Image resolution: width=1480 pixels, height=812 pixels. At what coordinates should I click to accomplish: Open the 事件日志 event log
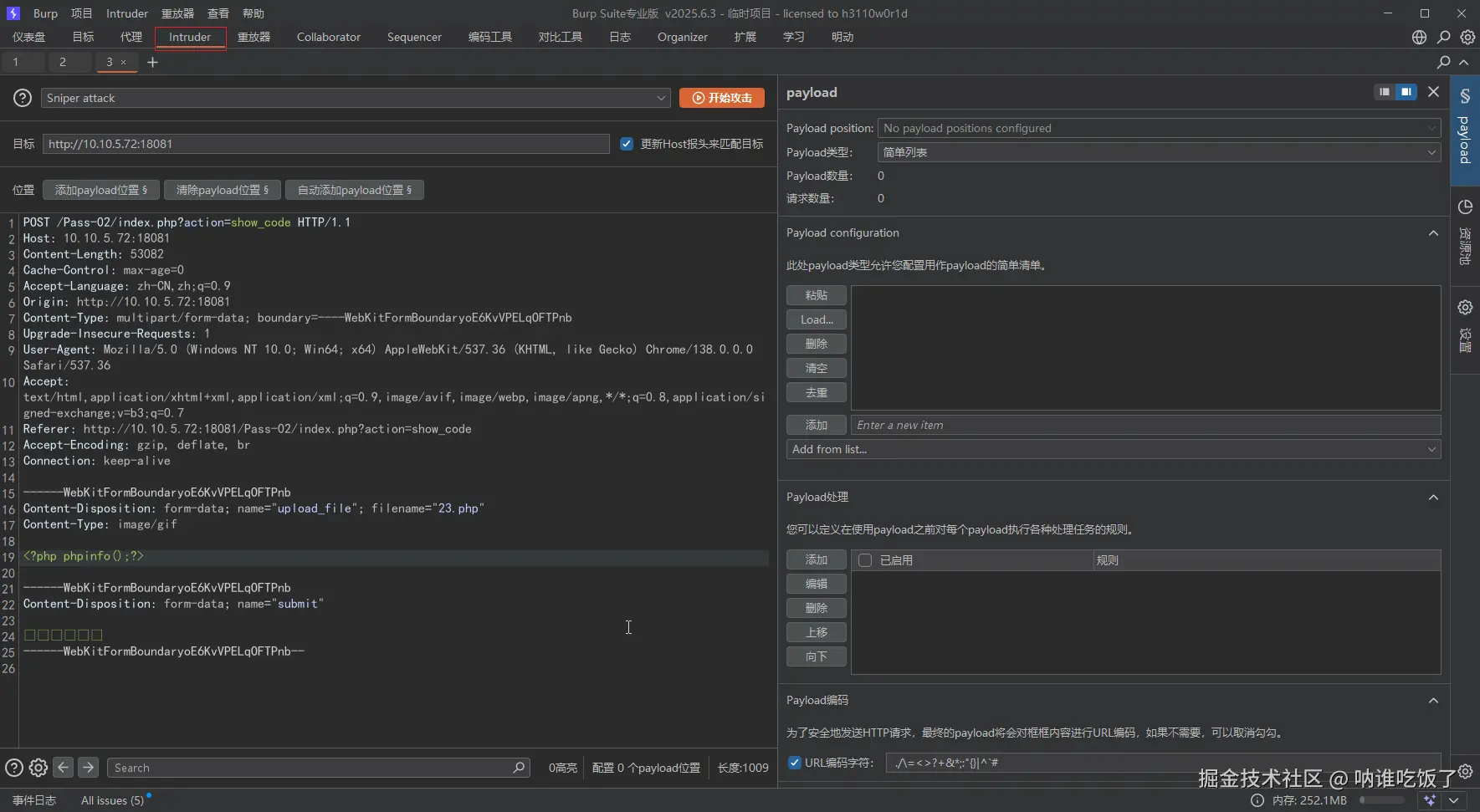pos(34,800)
